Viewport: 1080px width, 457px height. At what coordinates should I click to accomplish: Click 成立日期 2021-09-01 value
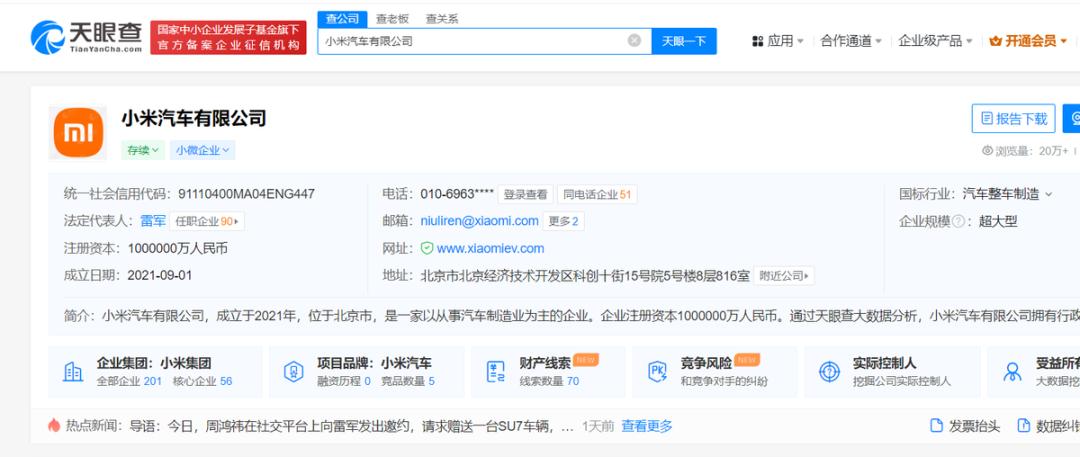160,276
